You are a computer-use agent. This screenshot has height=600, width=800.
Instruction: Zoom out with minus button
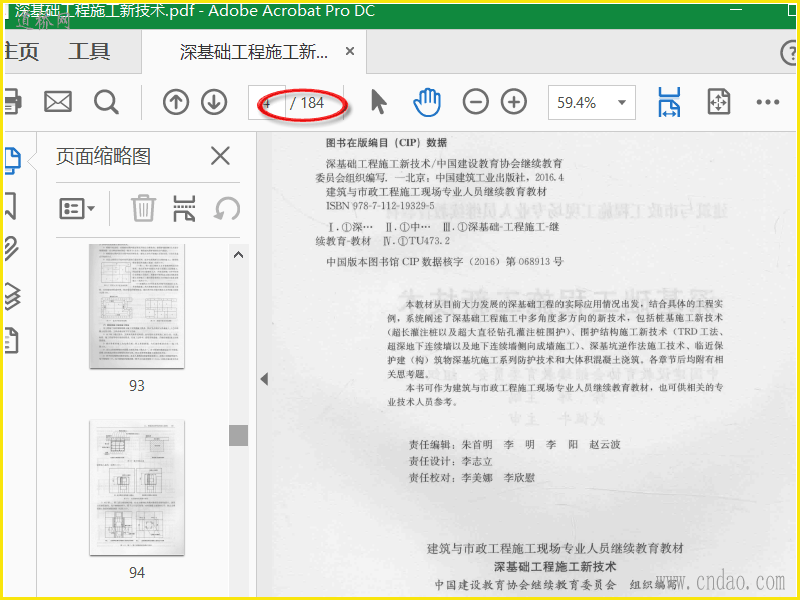(476, 102)
